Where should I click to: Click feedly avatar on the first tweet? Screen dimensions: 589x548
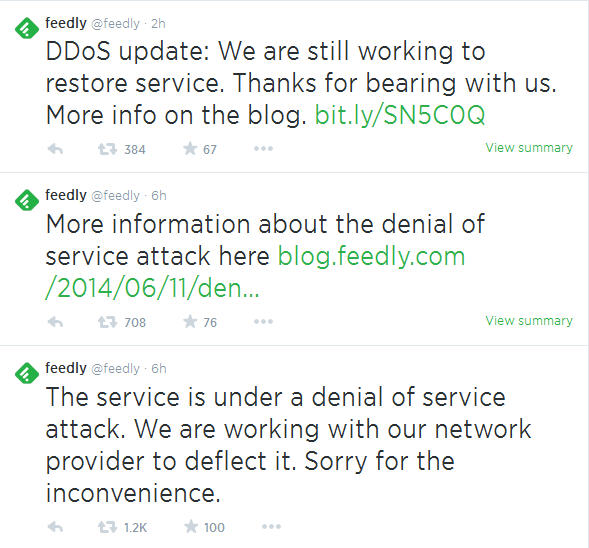pos(27,28)
